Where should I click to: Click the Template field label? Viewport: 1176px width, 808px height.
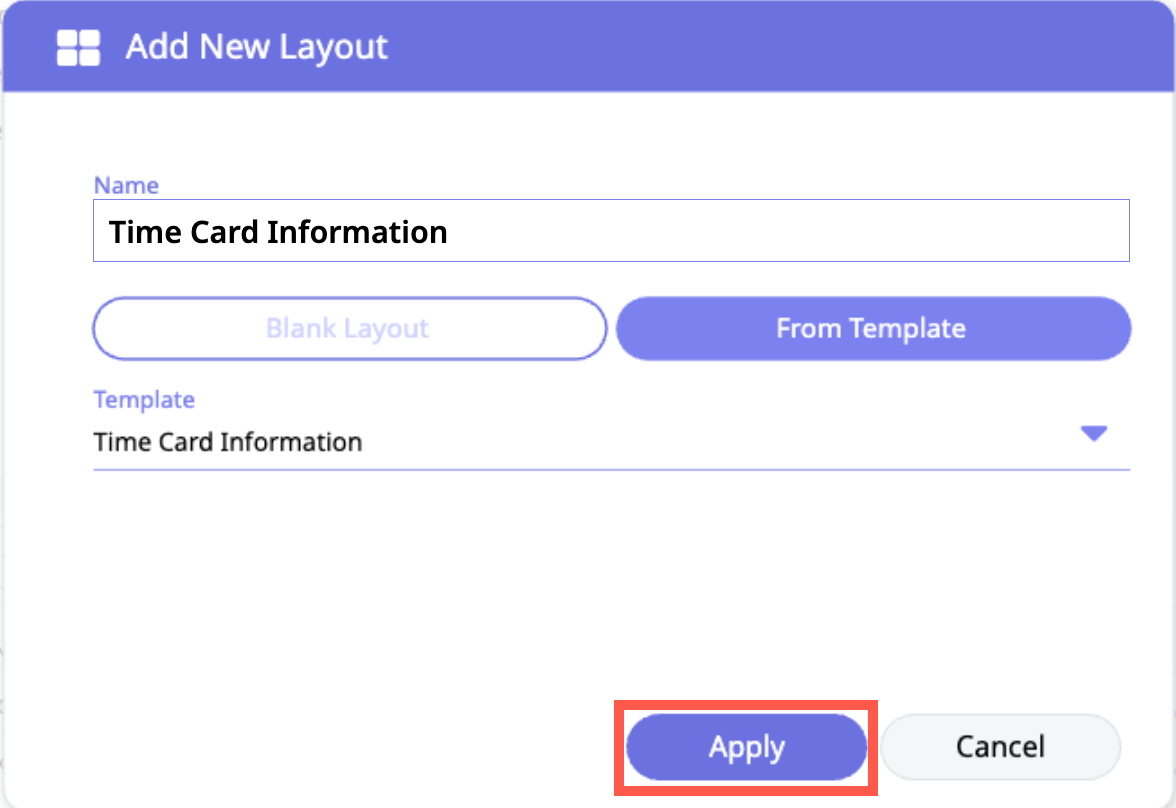point(144,400)
